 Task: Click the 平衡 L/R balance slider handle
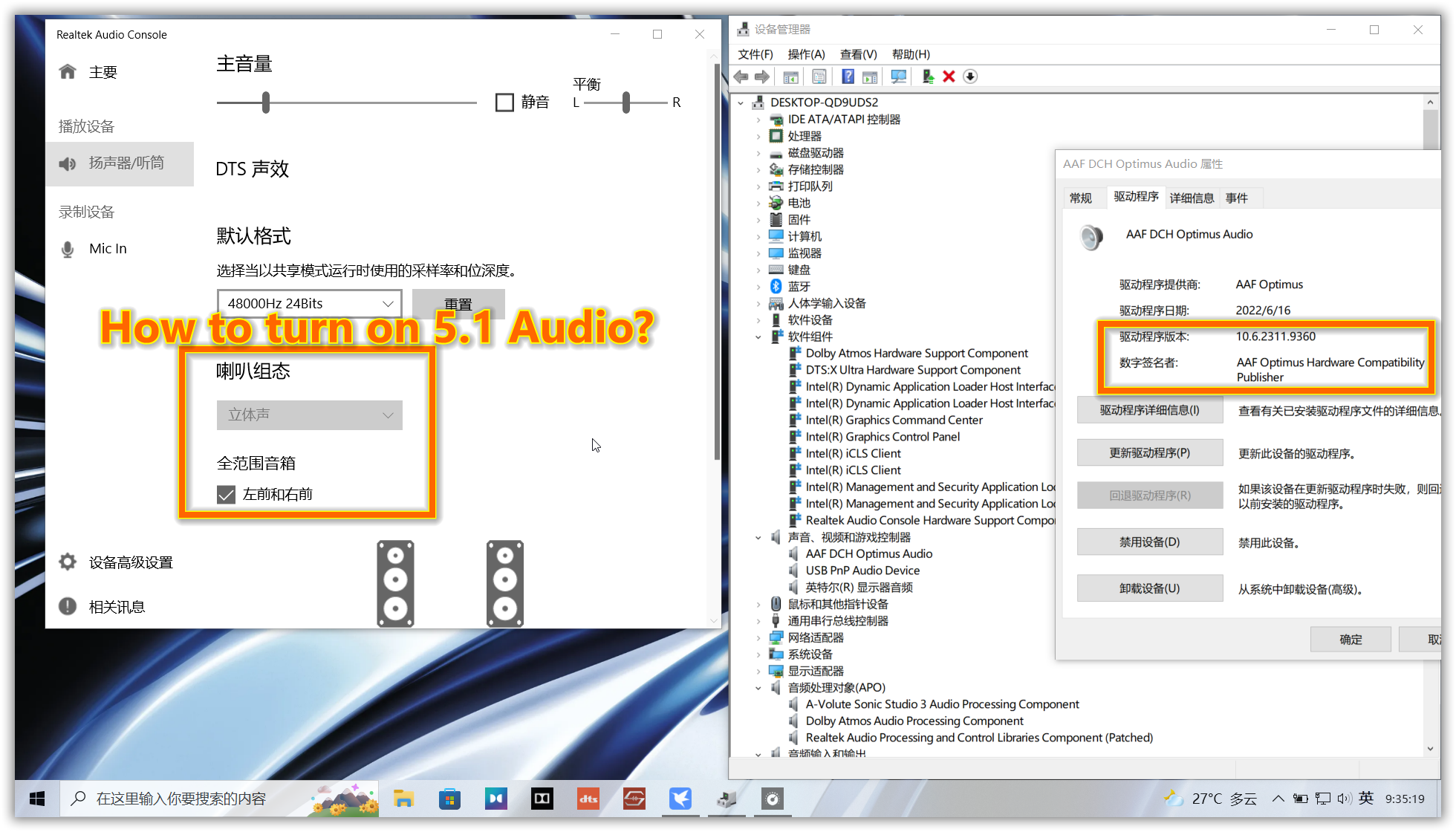click(626, 103)
